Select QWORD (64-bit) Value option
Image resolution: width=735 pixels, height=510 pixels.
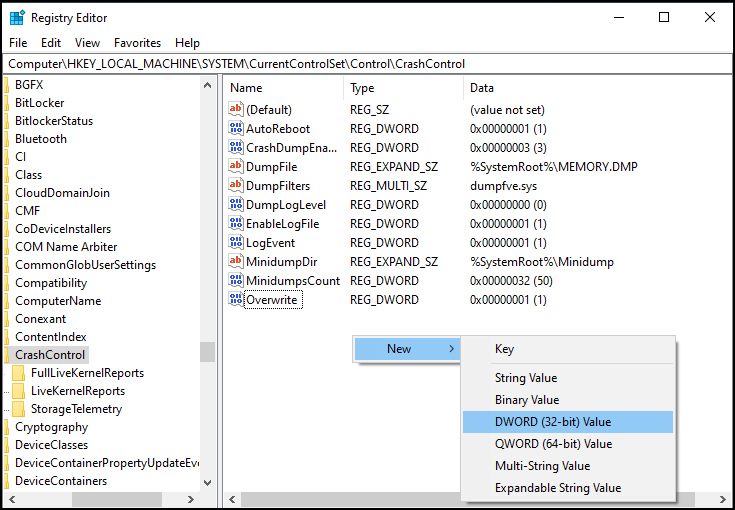click(568, 444)
